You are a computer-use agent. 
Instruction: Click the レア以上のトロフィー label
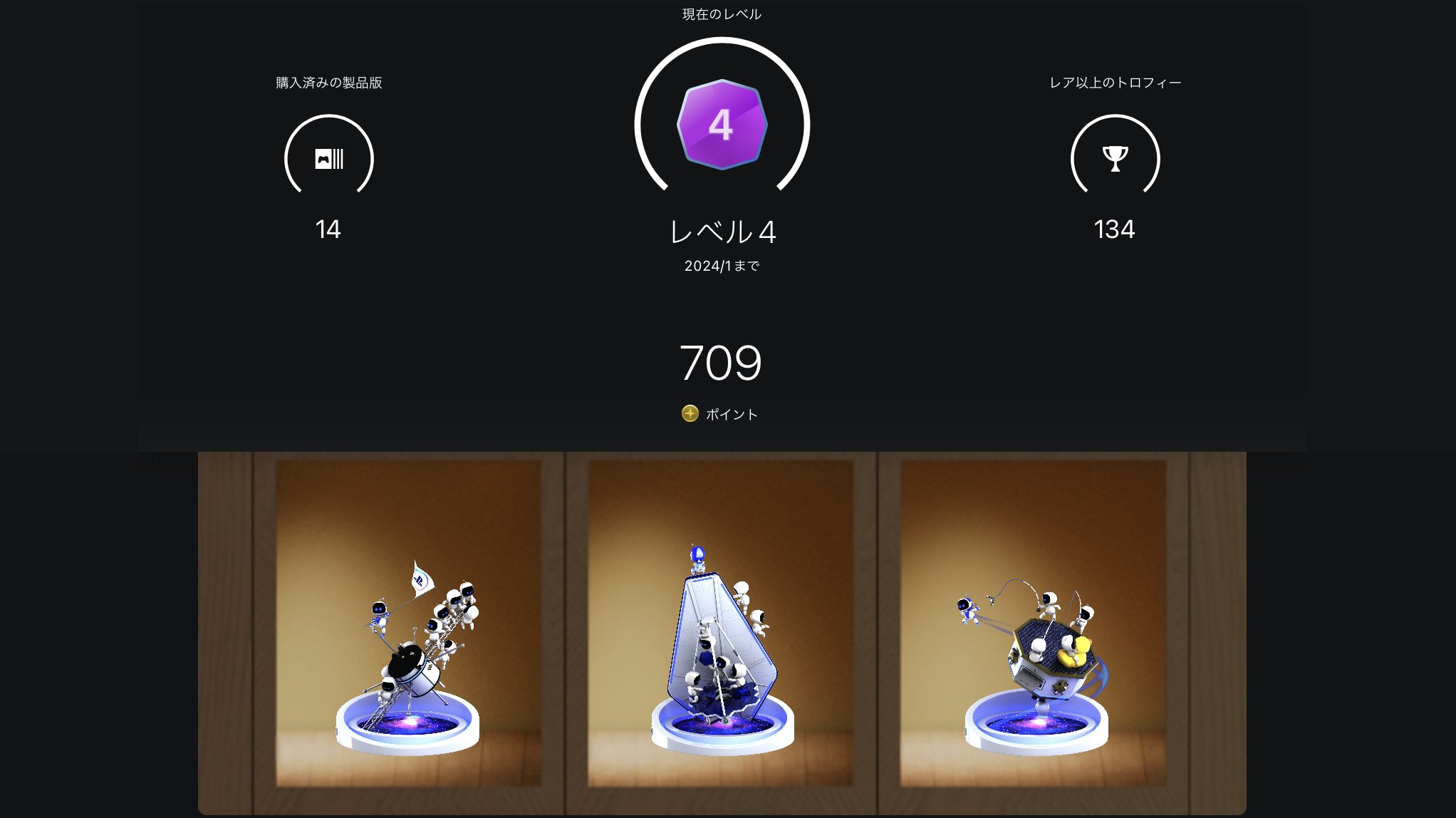(1115, 83)
